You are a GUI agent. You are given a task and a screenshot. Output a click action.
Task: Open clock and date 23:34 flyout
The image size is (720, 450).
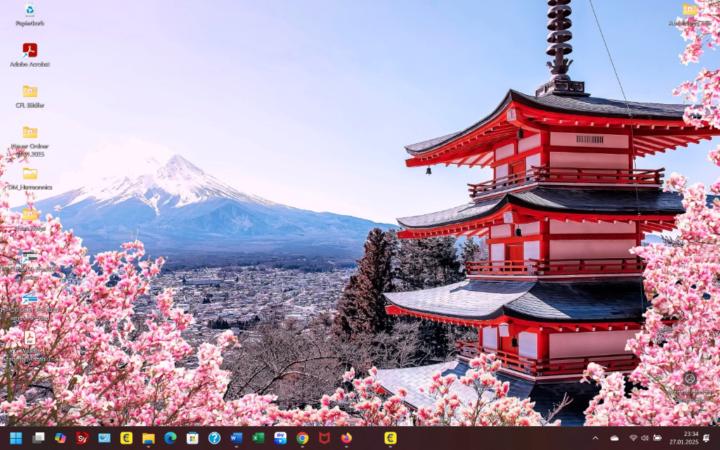(684, 438)
